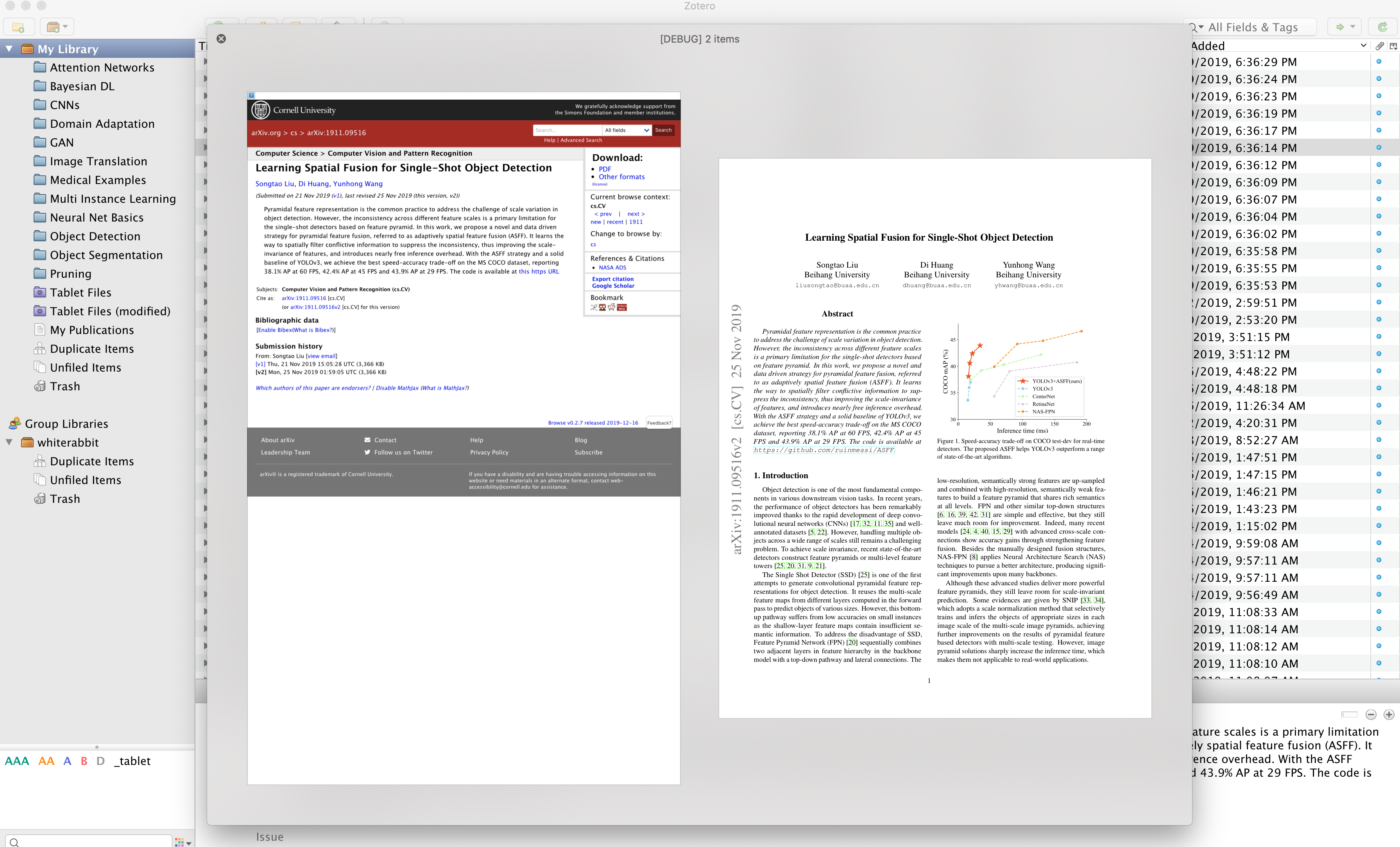
Task: Select Bayesian DL collection folder icon
Action: click(x=40, y=86)
